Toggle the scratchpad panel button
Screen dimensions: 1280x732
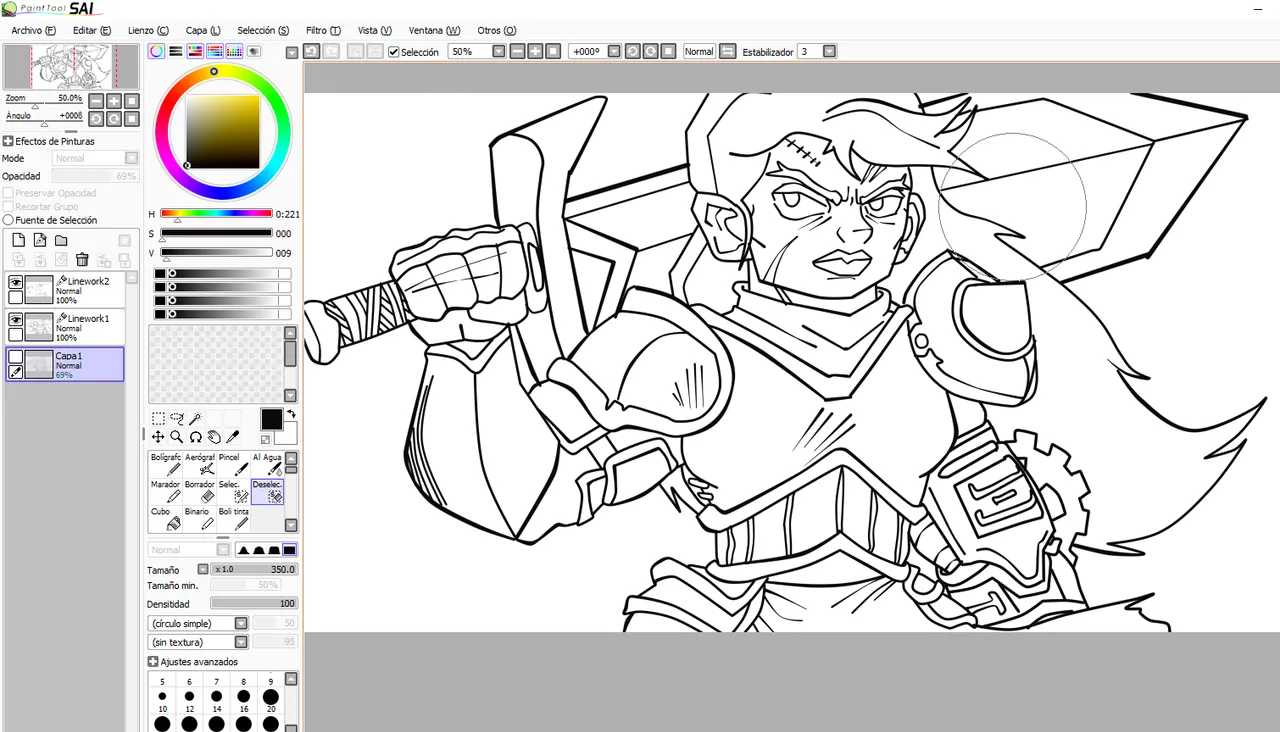pos(254,51)
